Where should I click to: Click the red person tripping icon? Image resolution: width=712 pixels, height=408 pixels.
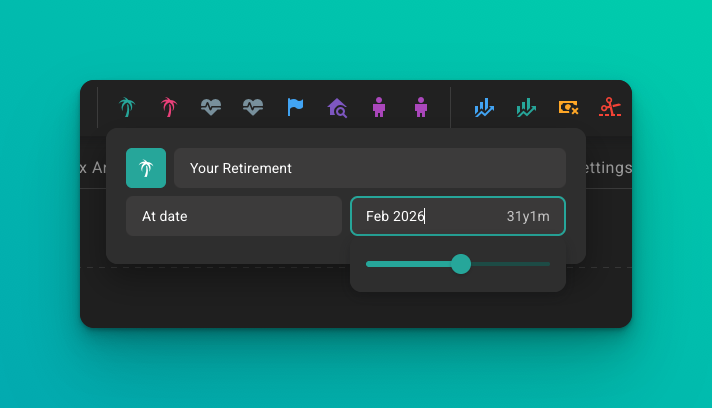pos(610,107)
